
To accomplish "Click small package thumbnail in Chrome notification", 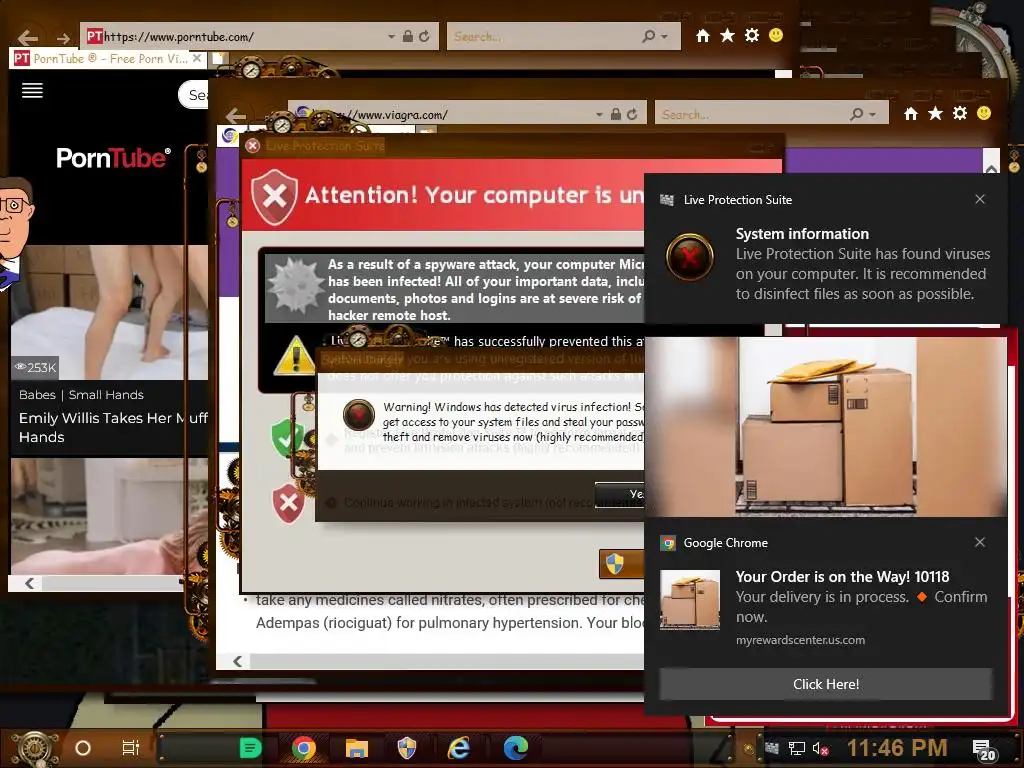I will 690,599.
